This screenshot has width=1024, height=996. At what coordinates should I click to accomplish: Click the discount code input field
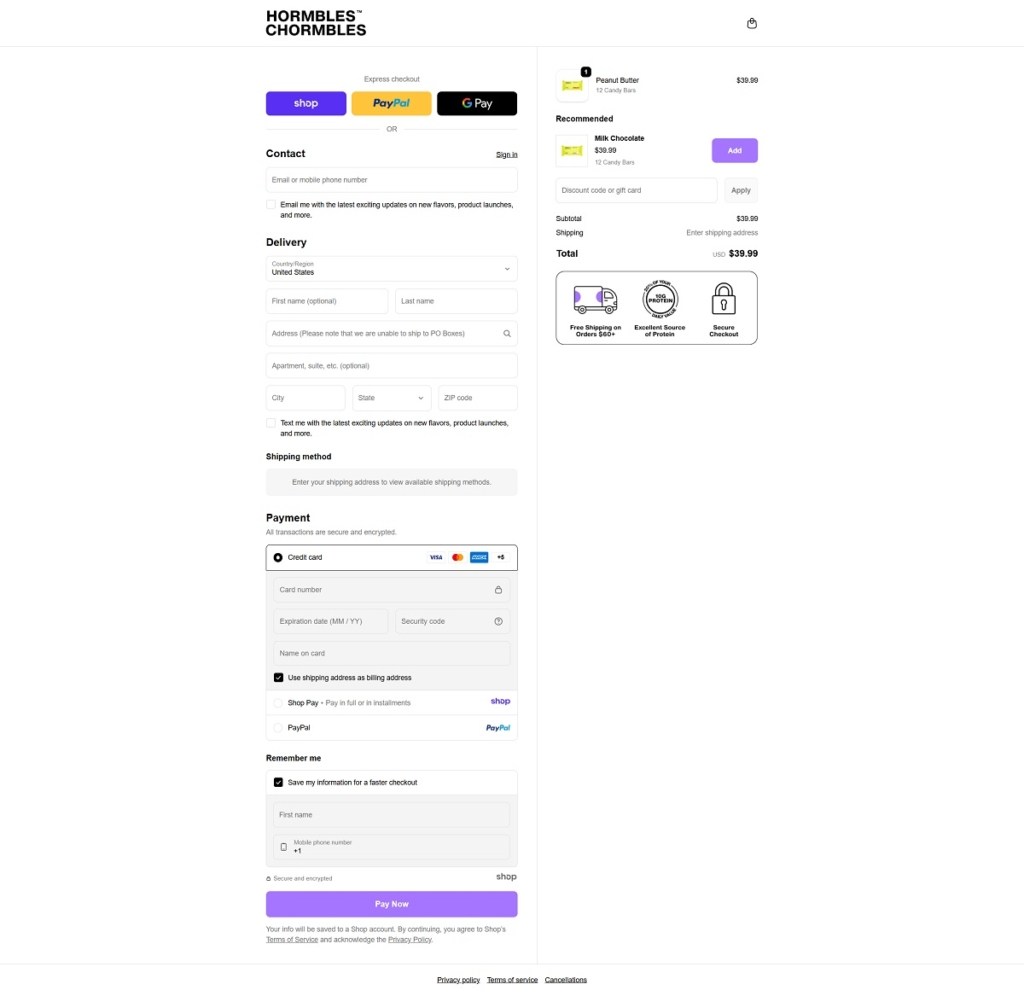636,190
